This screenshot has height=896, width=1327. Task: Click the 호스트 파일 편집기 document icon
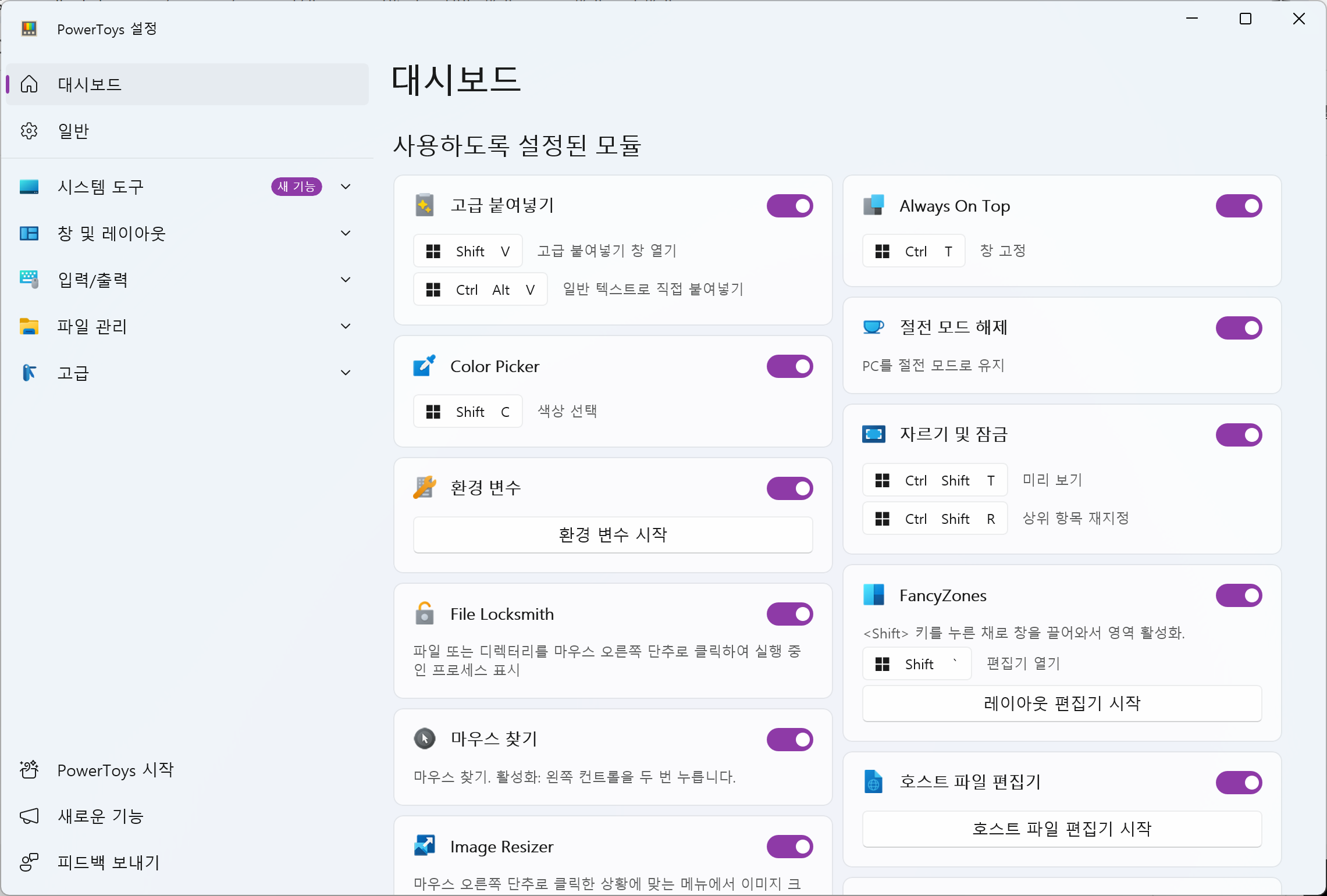[873, 781]
